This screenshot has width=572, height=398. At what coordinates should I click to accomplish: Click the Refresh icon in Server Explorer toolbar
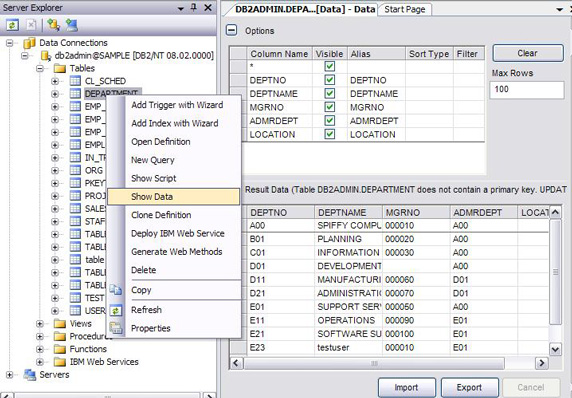pyautogui.click(x=12, y=25)
